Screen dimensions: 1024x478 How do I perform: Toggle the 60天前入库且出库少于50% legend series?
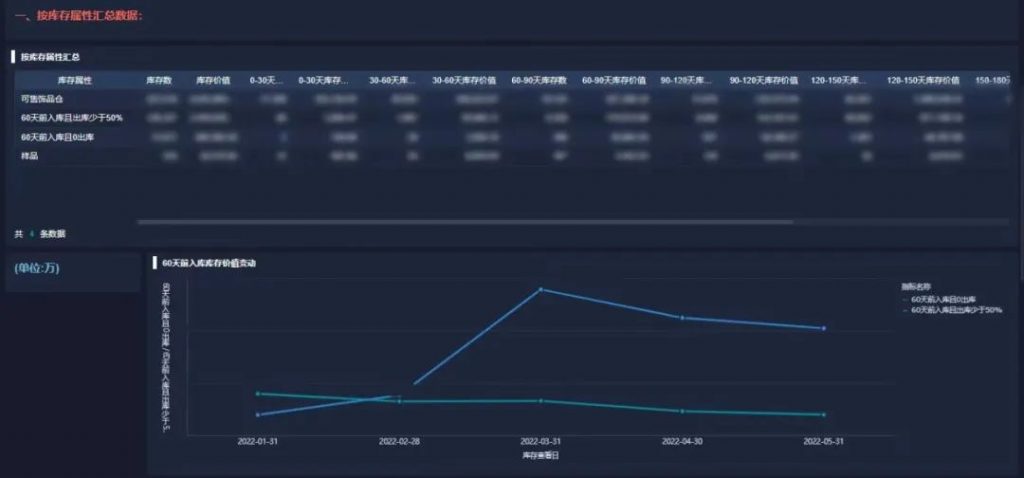point(956,310)
